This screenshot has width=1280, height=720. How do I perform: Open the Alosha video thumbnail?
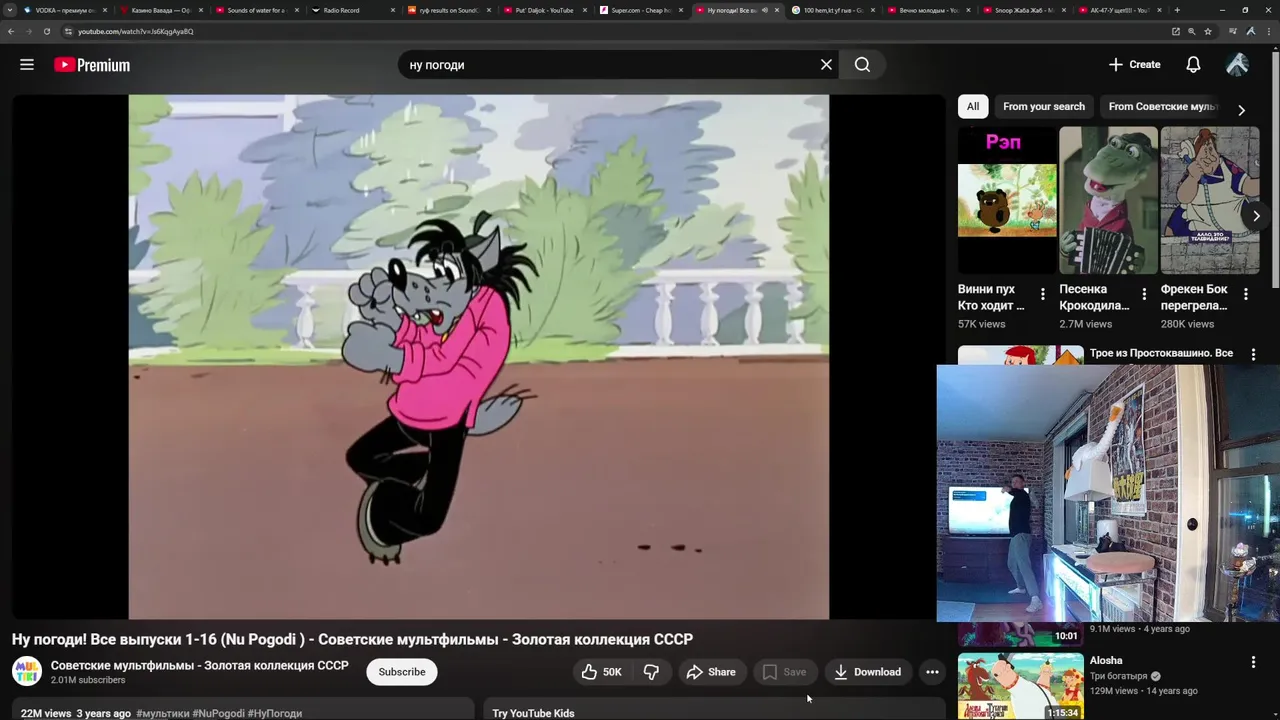1021,686
